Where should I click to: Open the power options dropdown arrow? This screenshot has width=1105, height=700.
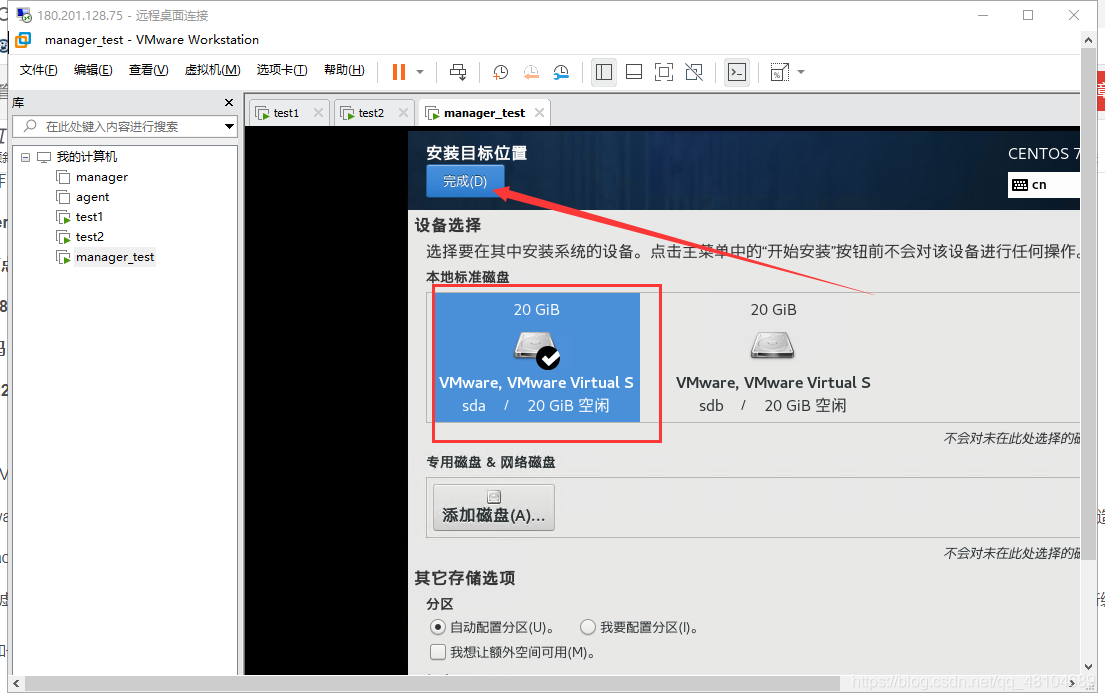click(420, 72)
